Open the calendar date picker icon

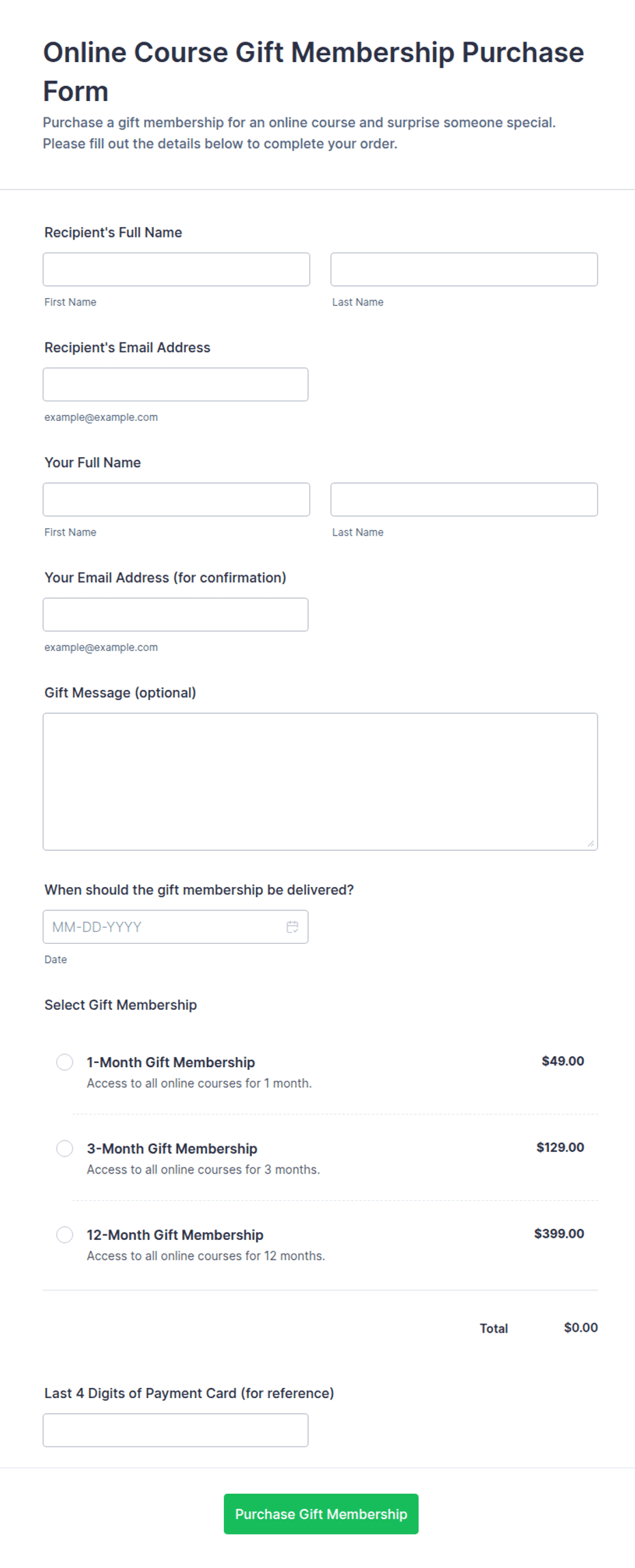point(292,927)
